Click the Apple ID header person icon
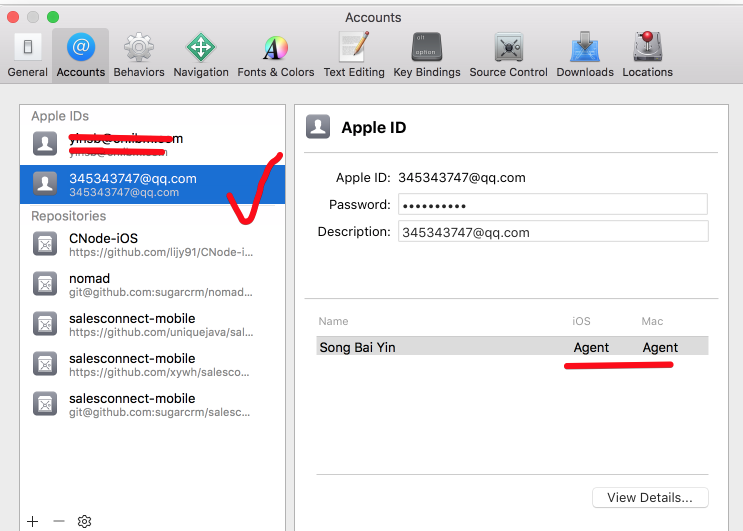The height and width of the screenshot is (531, 743). pyautogui.click(x=317, y=126)
